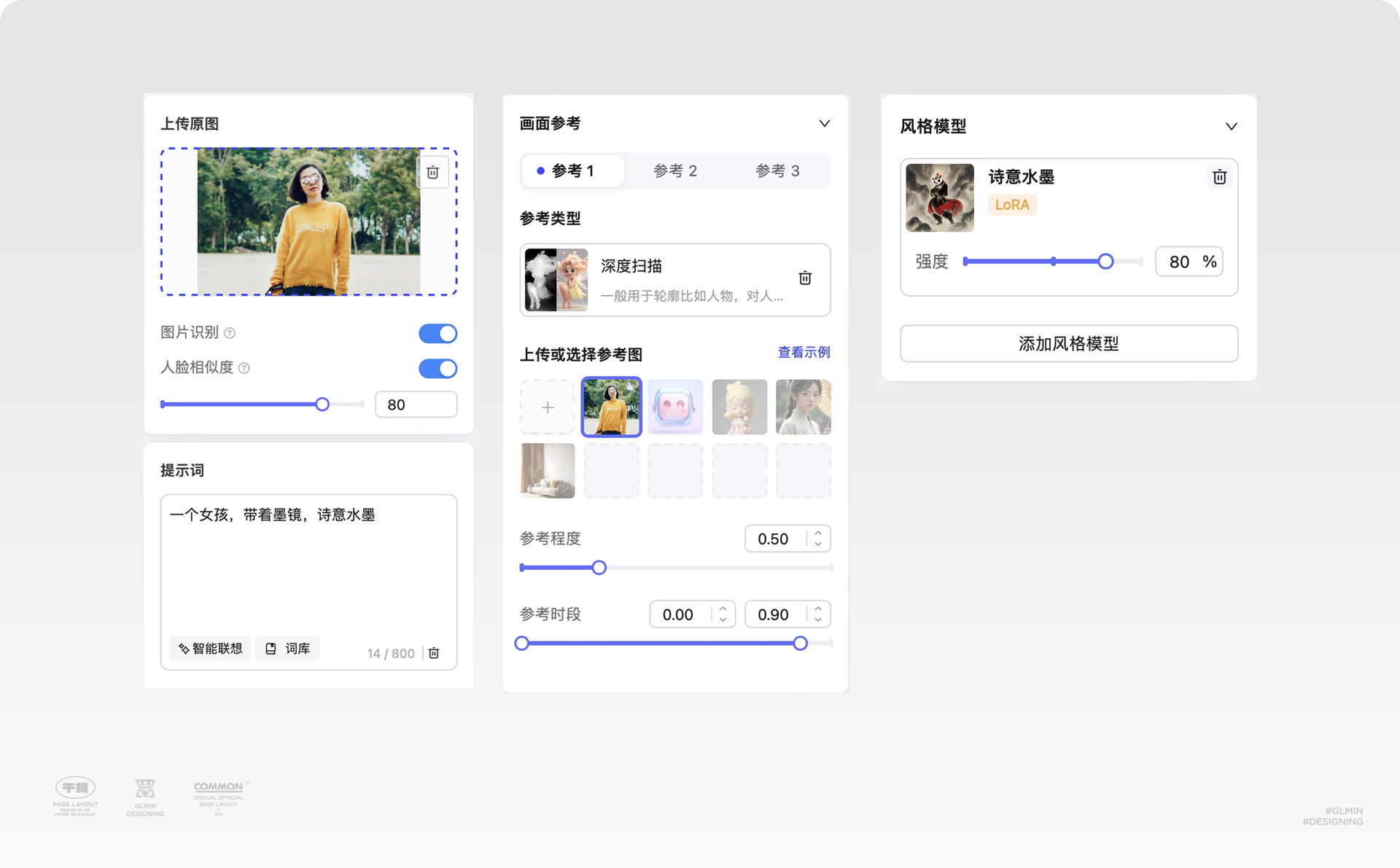Select the living room interior reference thumbnail

(548, 471)
